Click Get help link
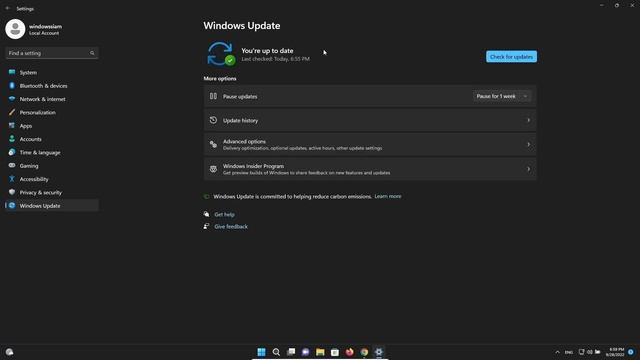This screenshot has width=640, height=360. pyautogui.click(x=224, y=214)
